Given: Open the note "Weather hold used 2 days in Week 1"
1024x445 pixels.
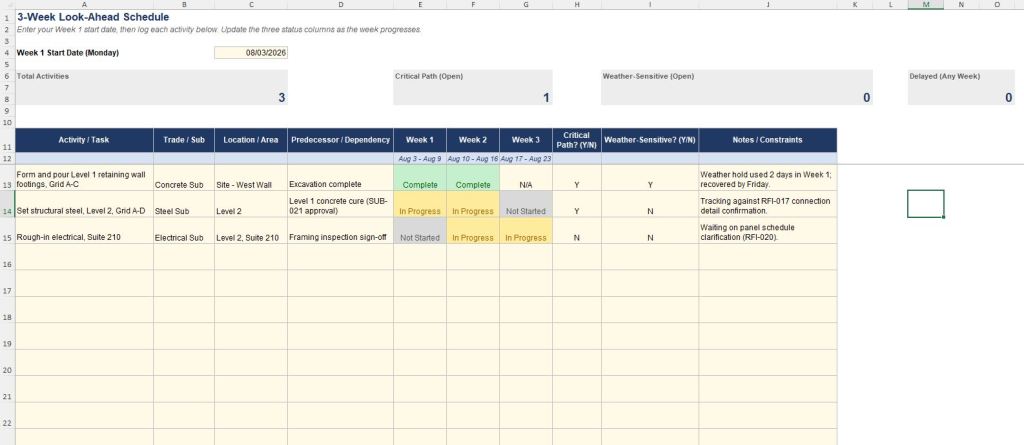Looking at the screenshot, I should (x=767, y=178).
